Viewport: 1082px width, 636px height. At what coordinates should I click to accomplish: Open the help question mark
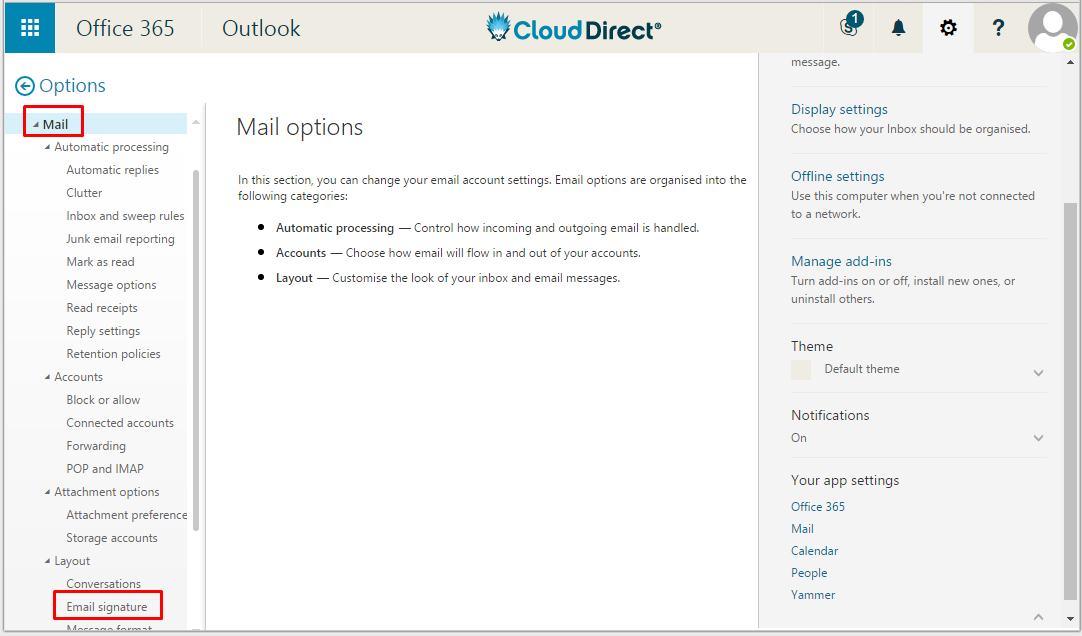coord(998,28)
